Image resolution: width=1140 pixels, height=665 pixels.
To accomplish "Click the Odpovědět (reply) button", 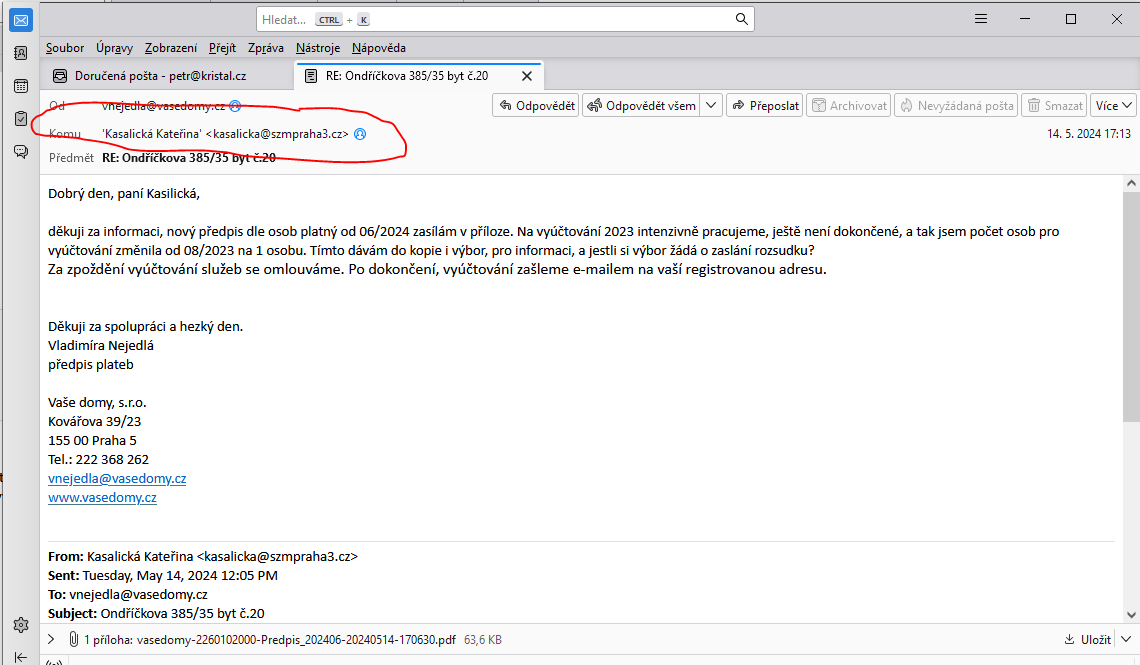I will point(536,105).
